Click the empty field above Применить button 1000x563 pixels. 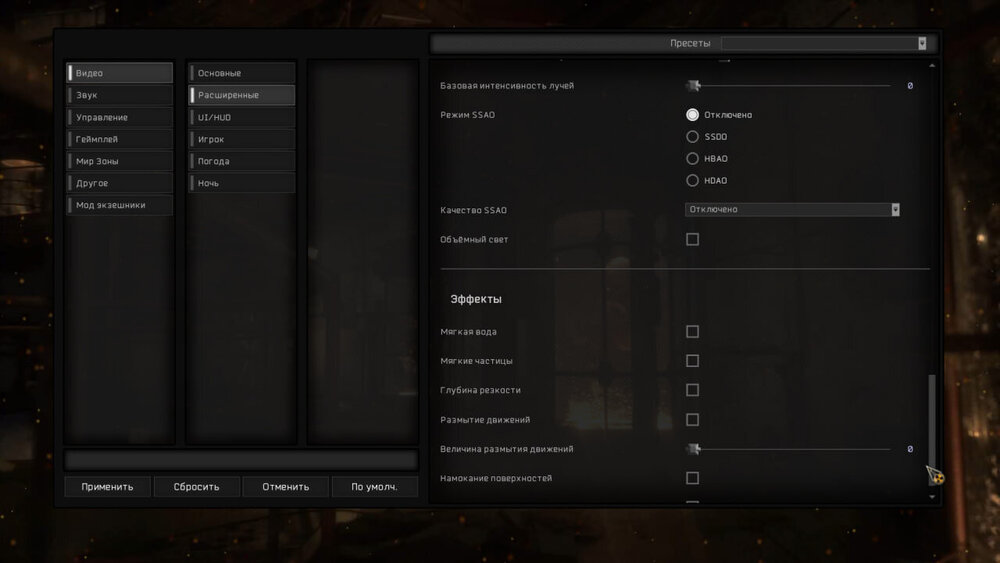tap(241, 460)
